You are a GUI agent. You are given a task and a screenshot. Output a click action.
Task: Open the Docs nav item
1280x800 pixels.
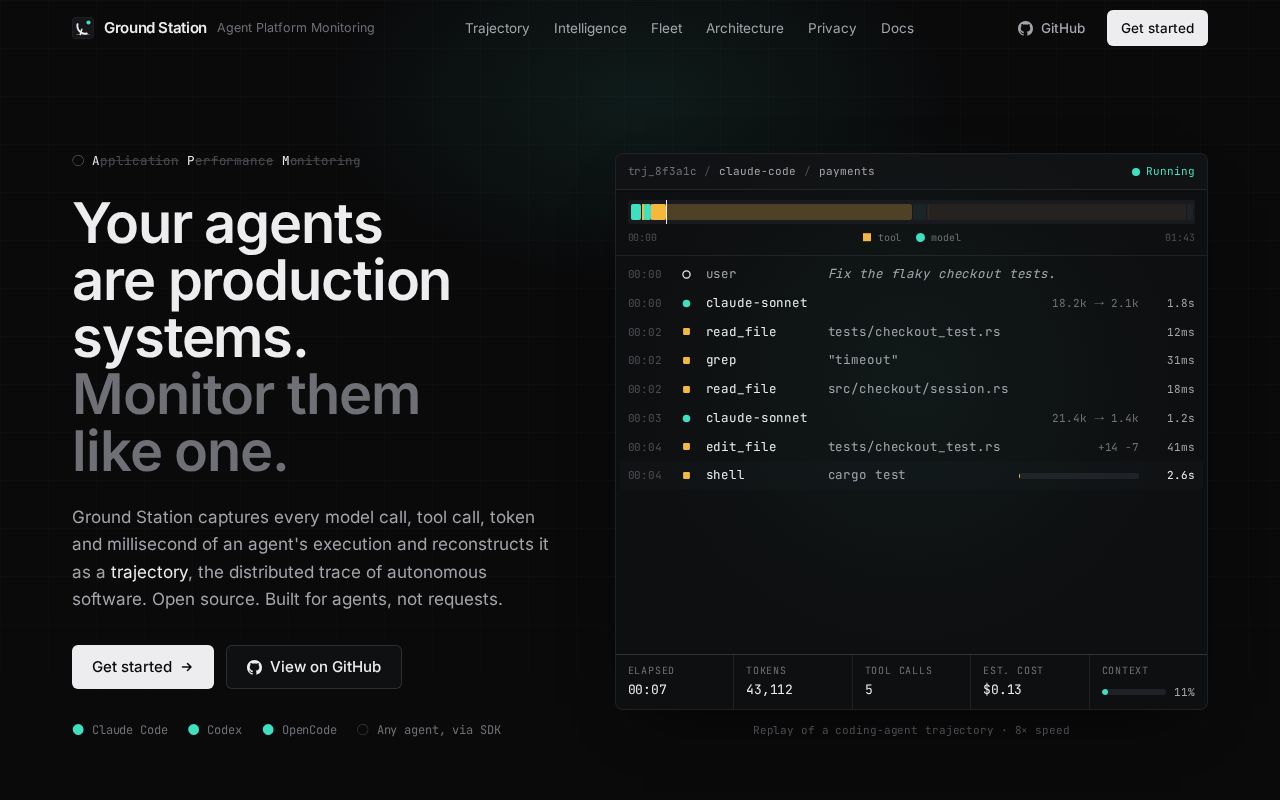pos(897,28)
